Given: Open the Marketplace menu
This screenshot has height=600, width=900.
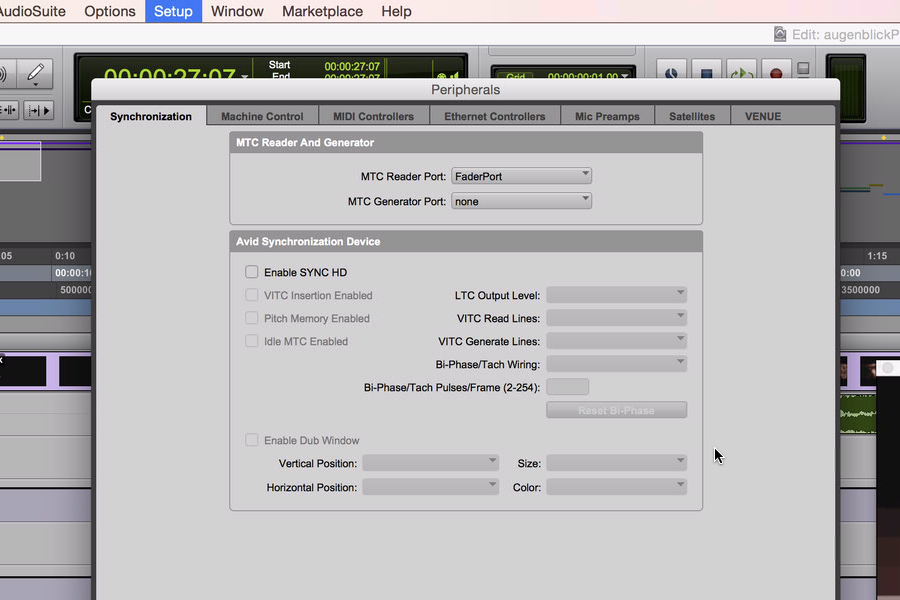Looking at the screenshot, I should click(322, 11).
